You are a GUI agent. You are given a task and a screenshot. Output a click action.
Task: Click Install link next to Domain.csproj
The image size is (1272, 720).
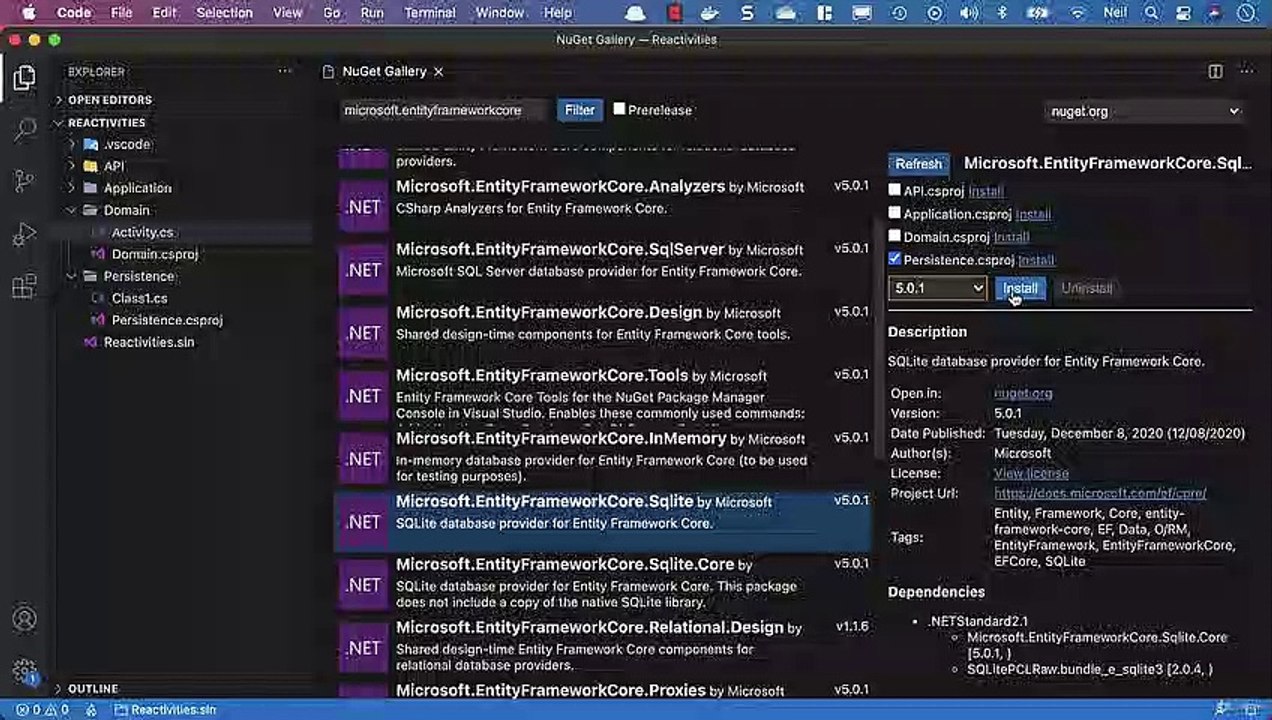(1011, 237)
